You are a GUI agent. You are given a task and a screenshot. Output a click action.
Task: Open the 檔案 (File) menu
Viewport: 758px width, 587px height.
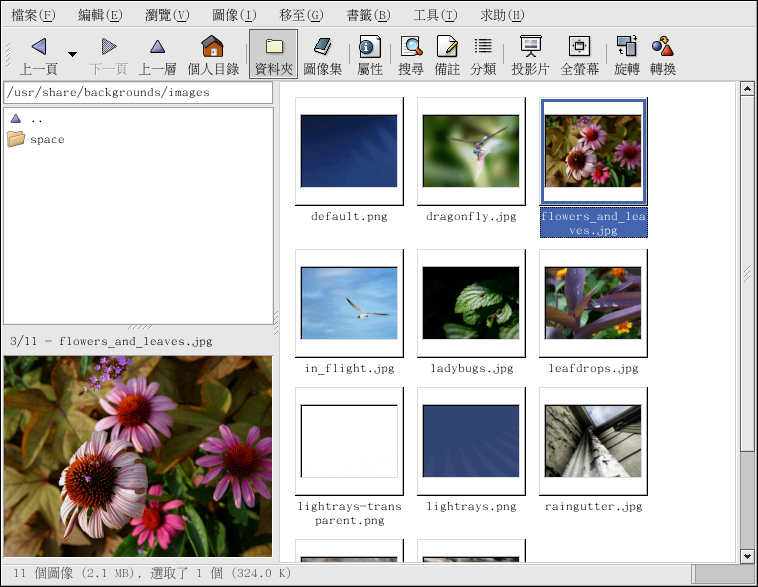pos(33,15)
